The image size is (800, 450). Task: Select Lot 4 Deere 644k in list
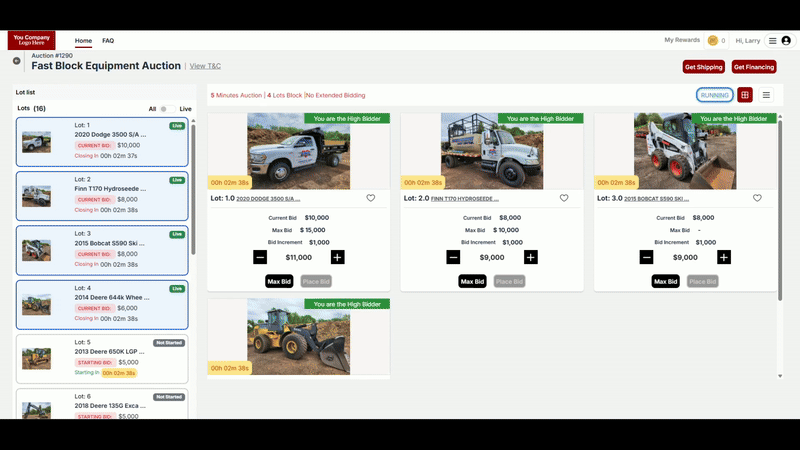click(x=102, y=305)
